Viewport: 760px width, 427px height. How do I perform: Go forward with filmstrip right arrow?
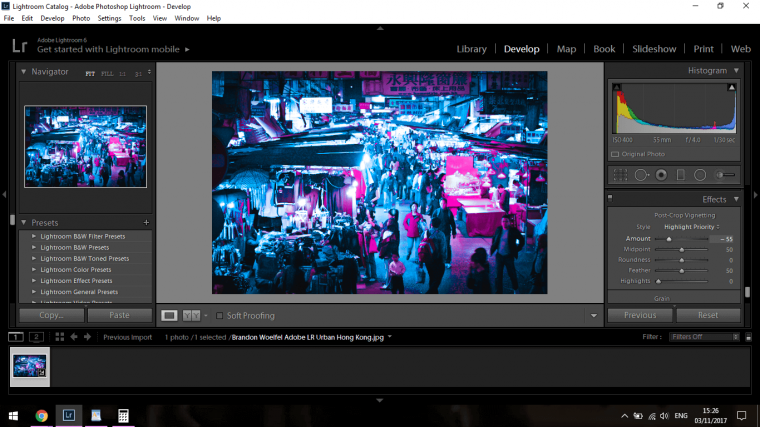click(87, 337)
